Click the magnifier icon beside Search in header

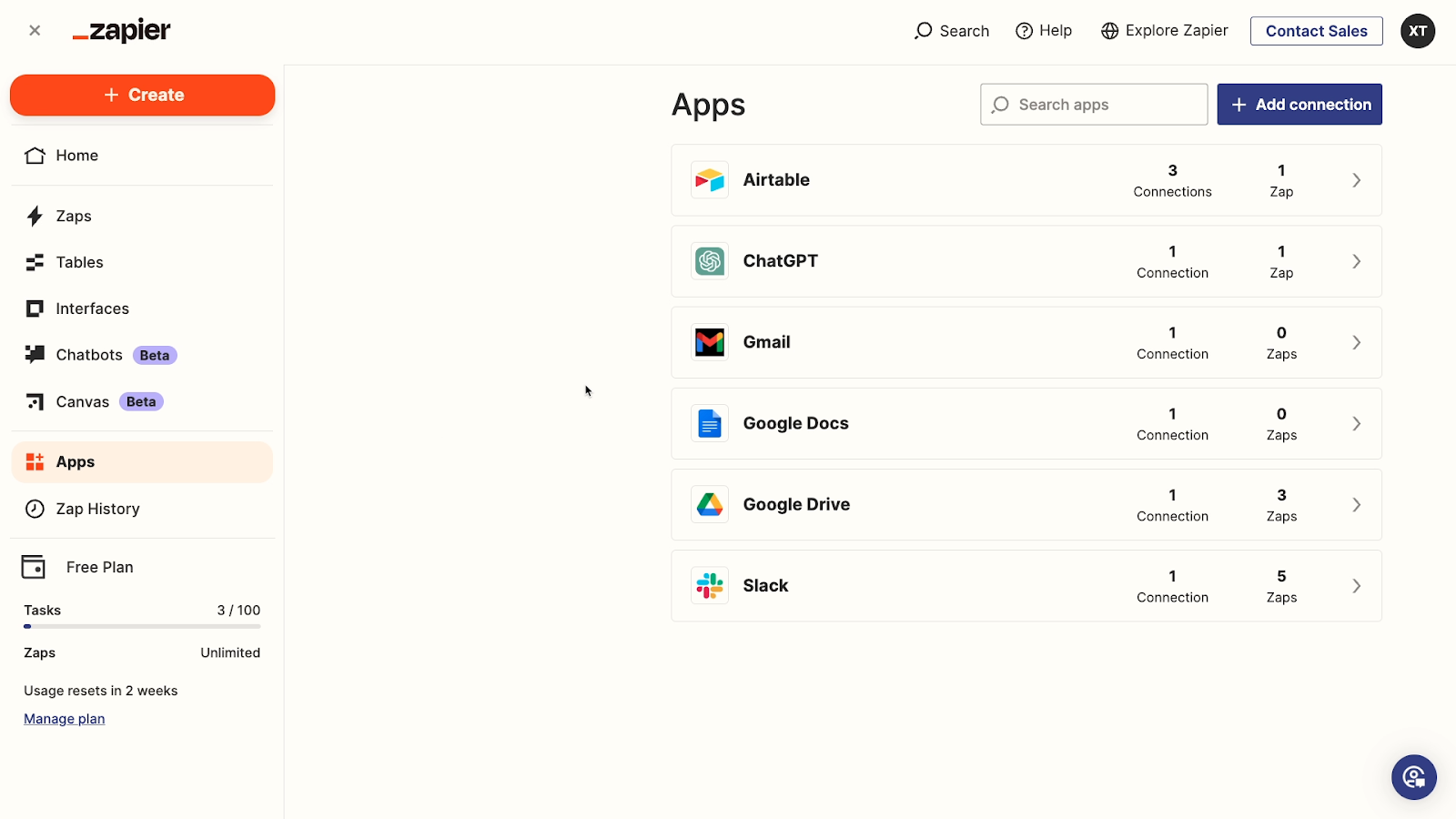[924, 31]
